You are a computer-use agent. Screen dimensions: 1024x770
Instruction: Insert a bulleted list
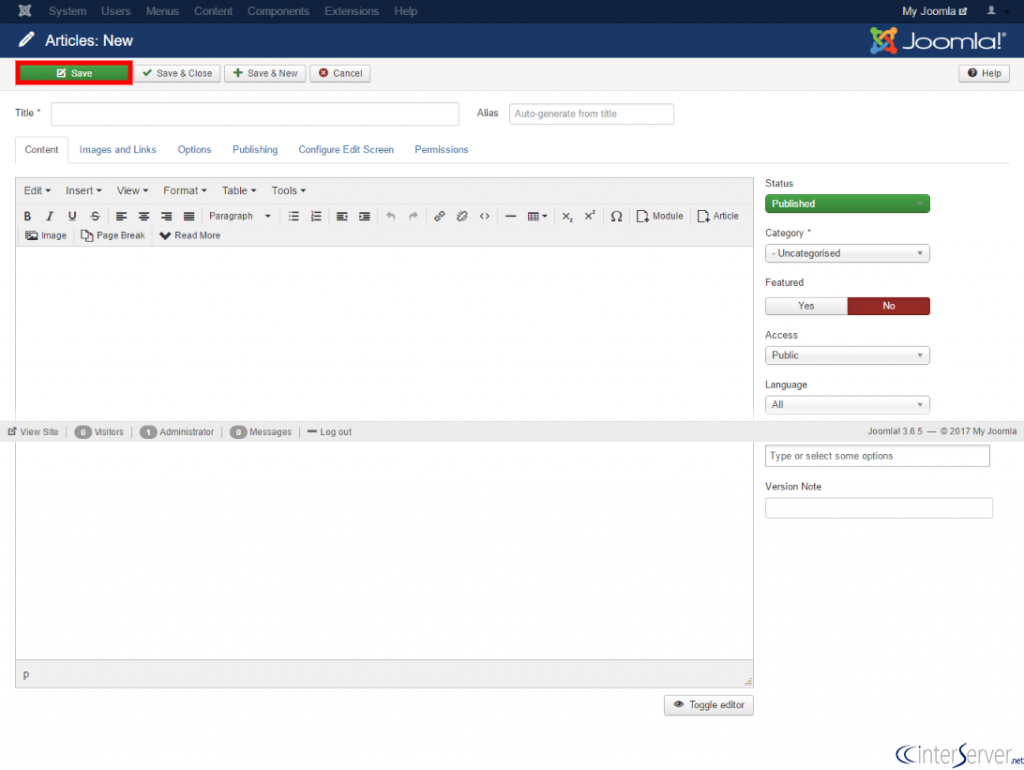[x=294, y=216]
